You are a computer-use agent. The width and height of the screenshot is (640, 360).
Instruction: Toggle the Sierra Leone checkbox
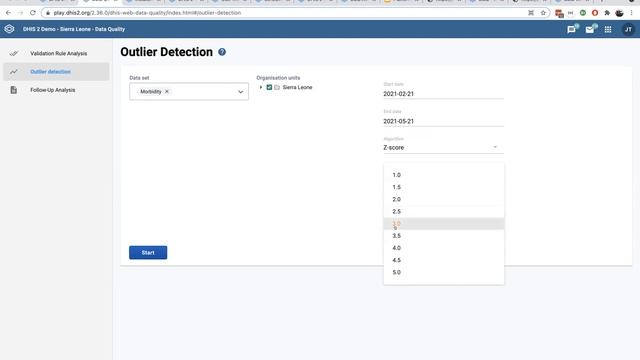tap(269, 87)
